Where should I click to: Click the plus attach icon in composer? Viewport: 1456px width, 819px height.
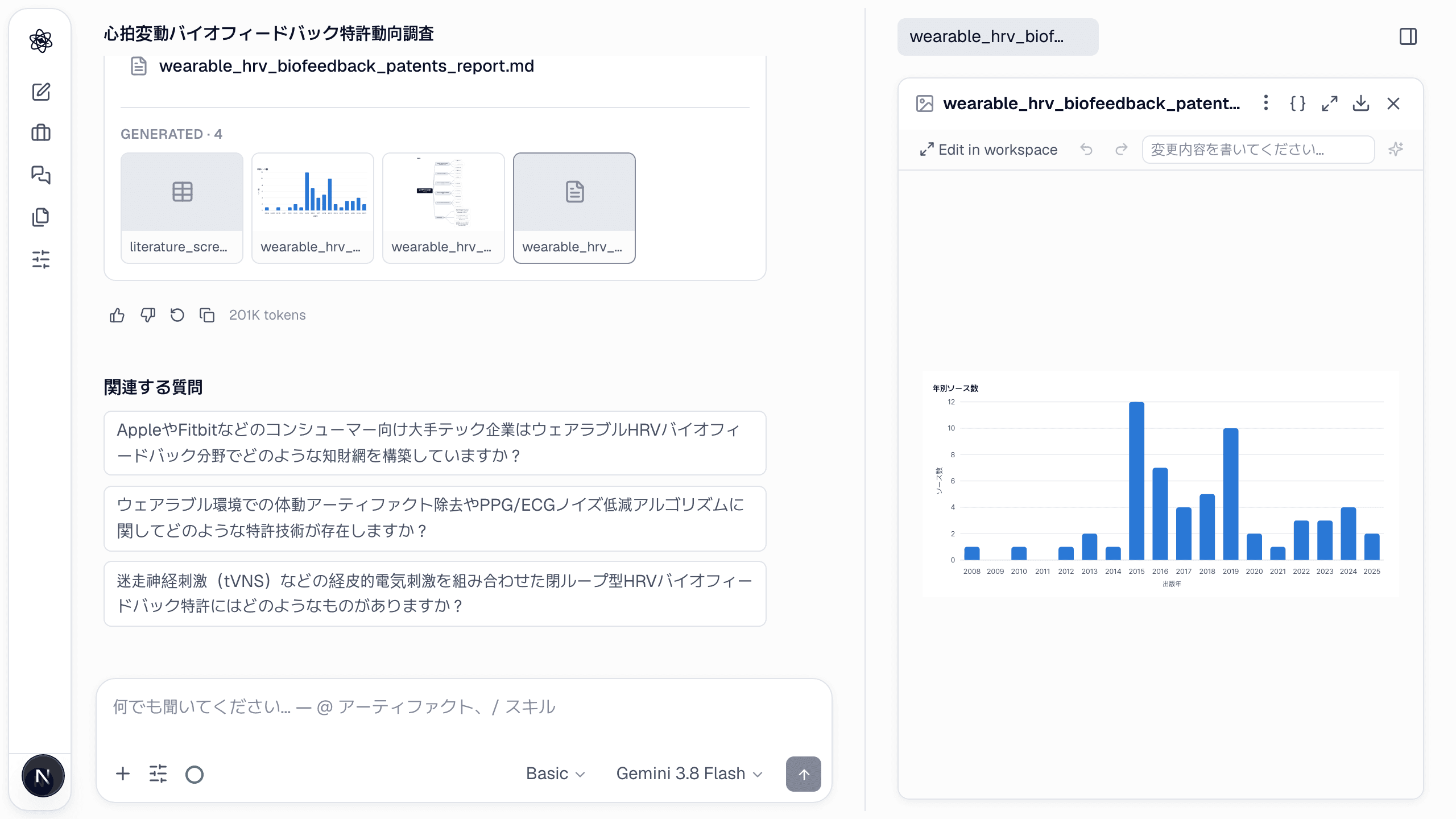pos(123,774)
